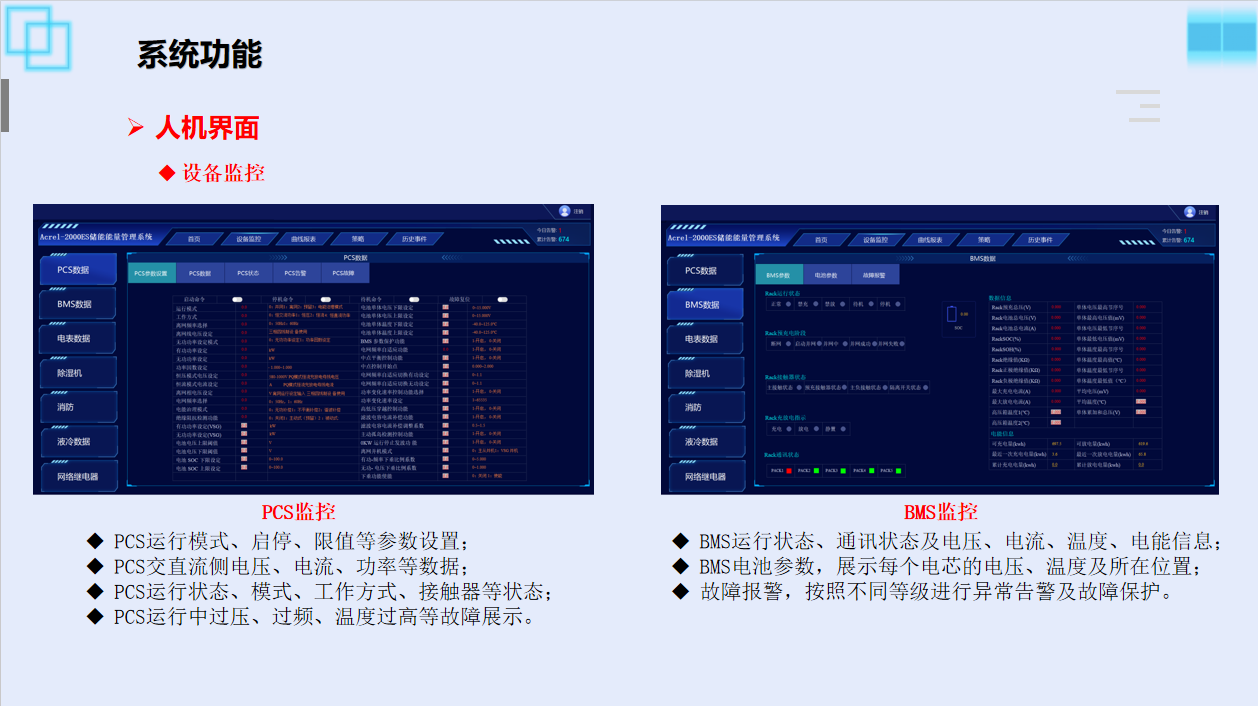This screenshot has height=706, width=1258.
Task: Open the 电池参数 tab in the BMS screen
Action: 826,274
